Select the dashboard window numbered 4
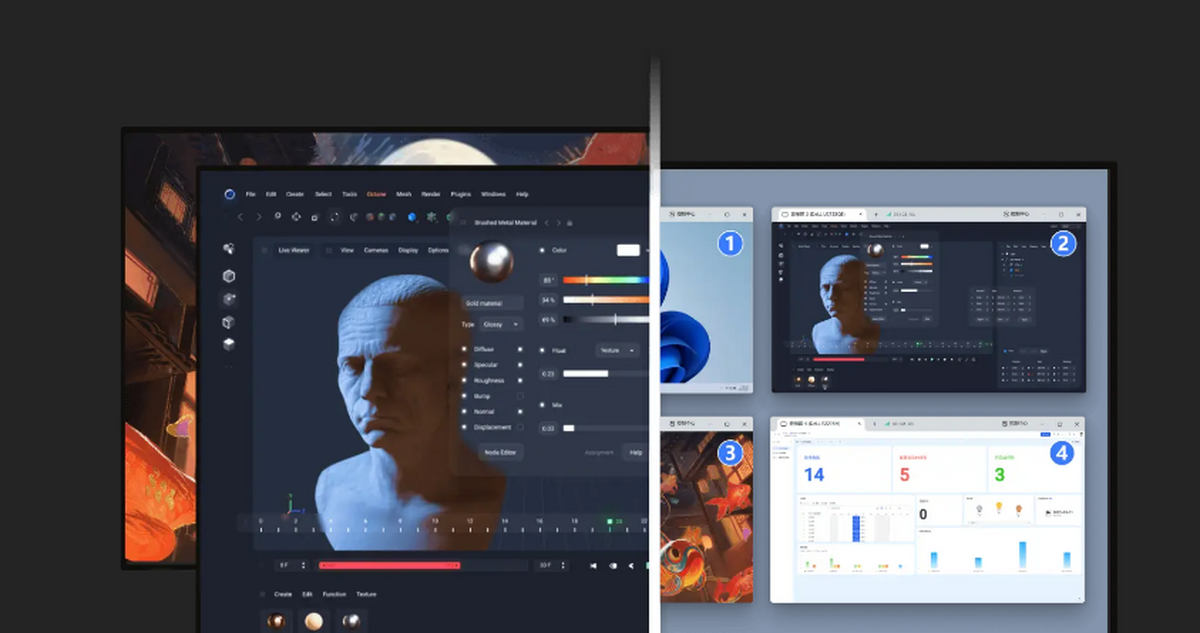Screen dimensions: 1200x633 point(926,509)
